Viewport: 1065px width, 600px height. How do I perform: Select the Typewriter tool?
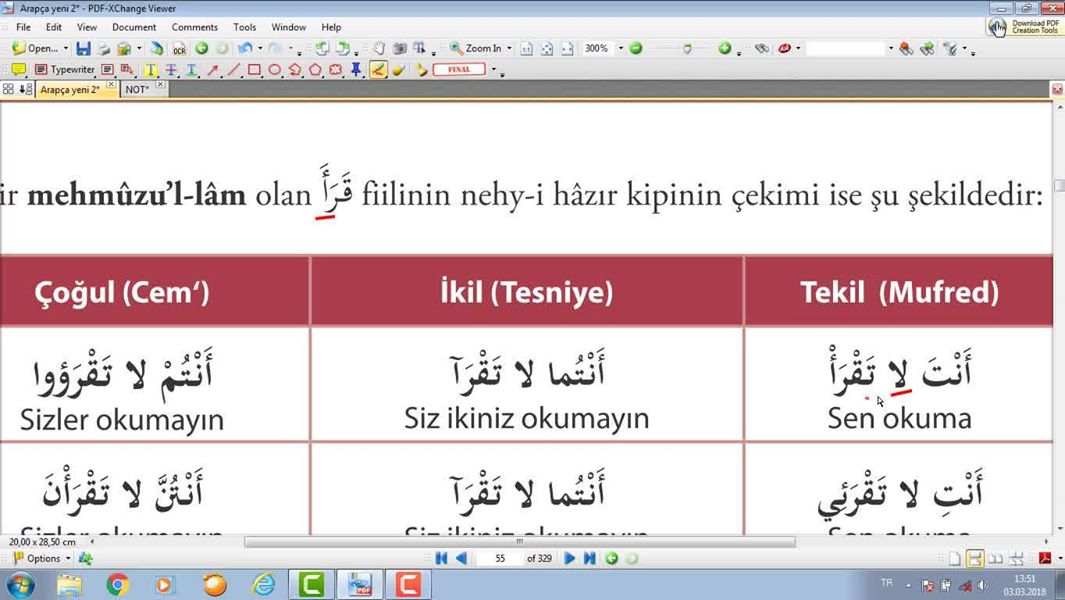click(65, 69)
